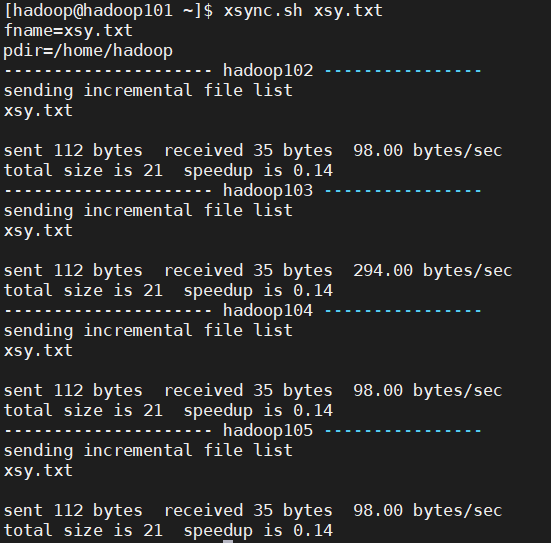Click the xsy.txt file name below hadoop102
The height and width of the screenshot is (543, 551).
coord(38,111)
